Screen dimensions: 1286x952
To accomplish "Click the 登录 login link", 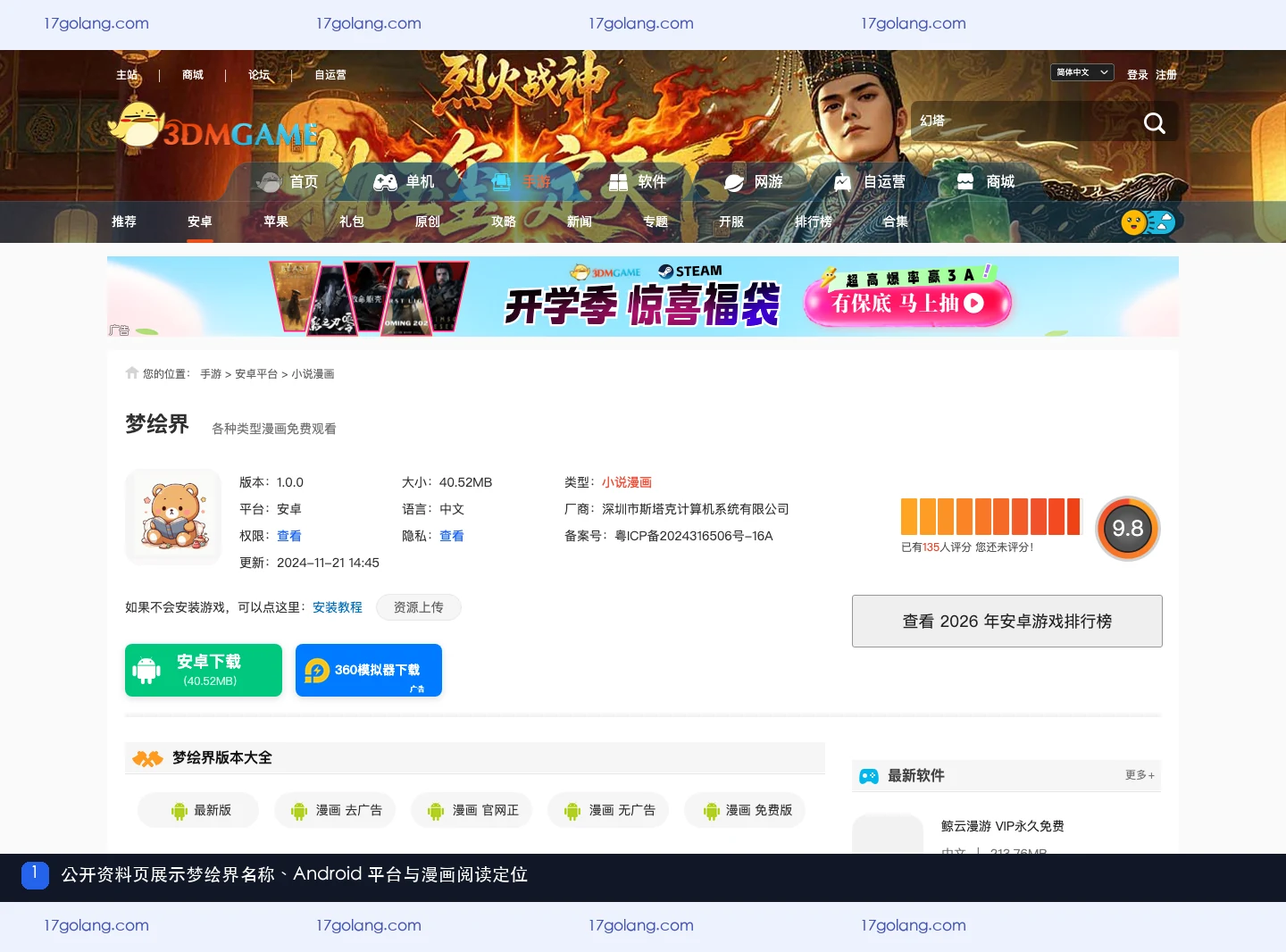I will click(x=1138, y=75).
